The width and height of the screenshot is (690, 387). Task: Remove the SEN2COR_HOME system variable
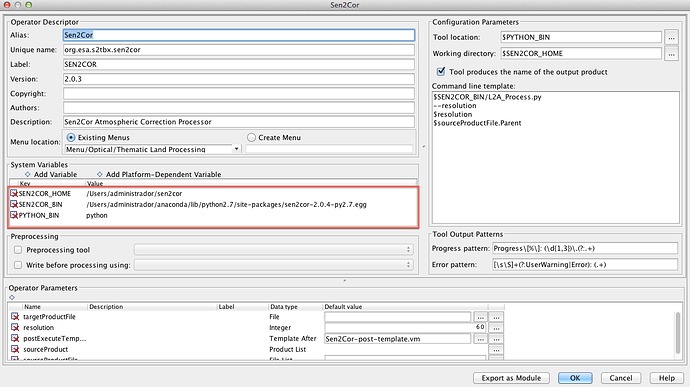pos(14,194)
